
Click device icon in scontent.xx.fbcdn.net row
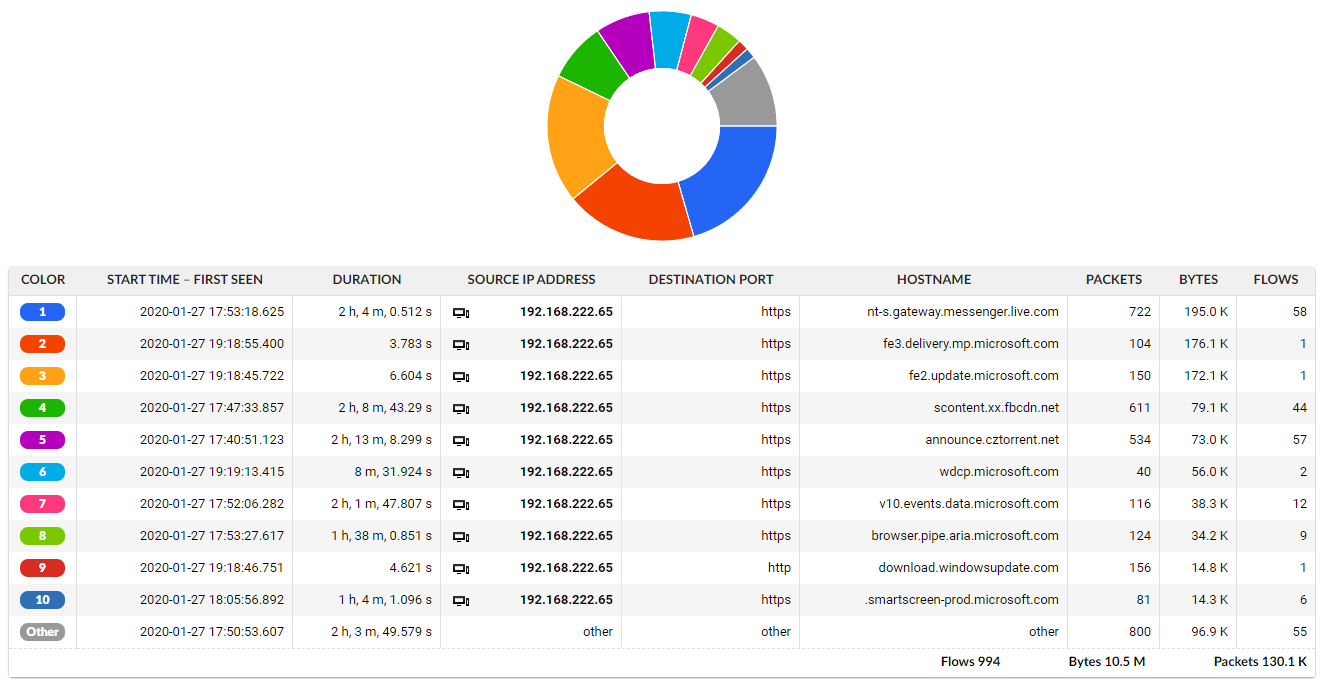click(461, 408)
